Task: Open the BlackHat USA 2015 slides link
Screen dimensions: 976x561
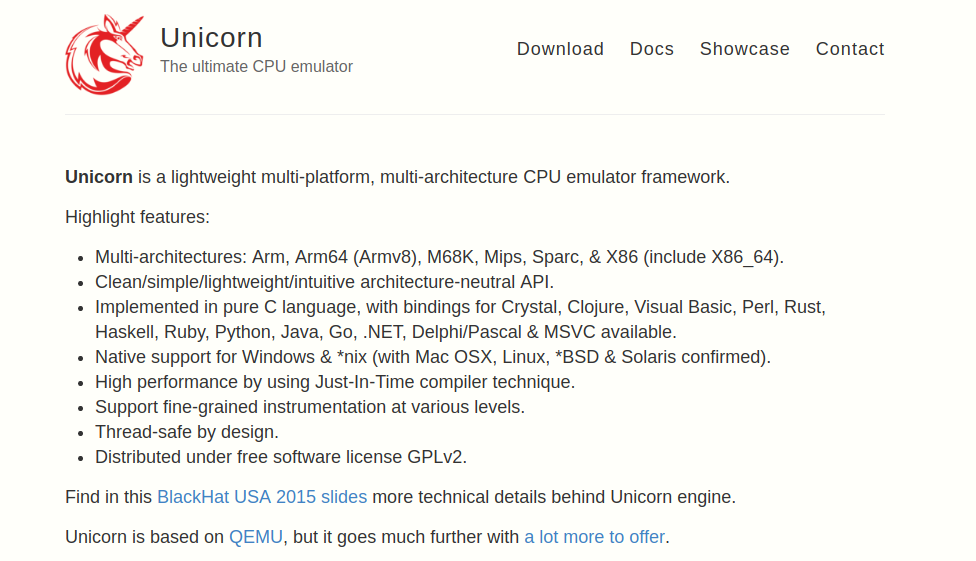Action: pos(262,497)
